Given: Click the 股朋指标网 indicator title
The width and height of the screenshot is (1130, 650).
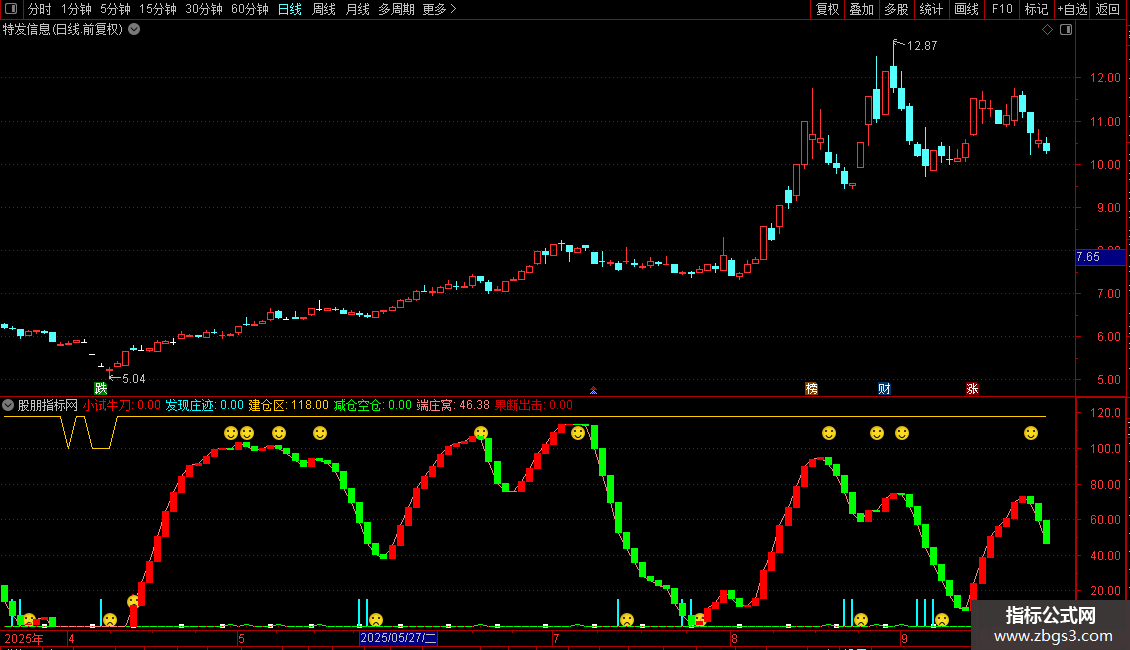Looking at the screenshot, I should 48,405.
